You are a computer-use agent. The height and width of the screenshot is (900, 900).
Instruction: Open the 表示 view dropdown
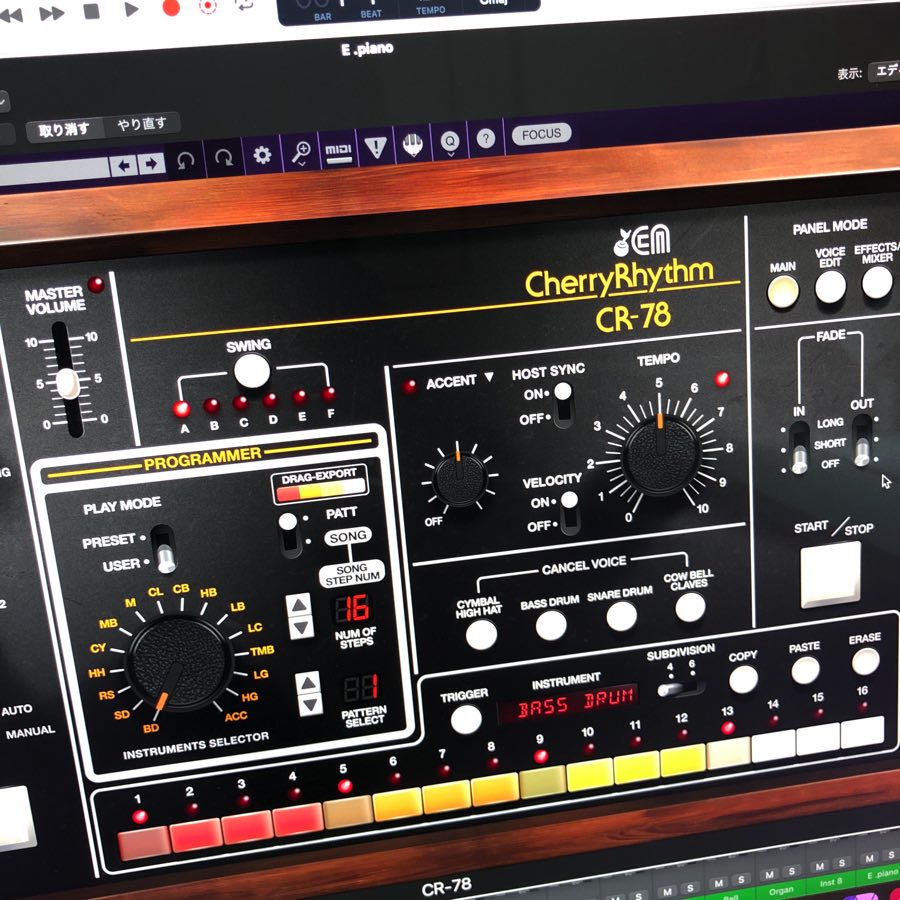[884, 71]
